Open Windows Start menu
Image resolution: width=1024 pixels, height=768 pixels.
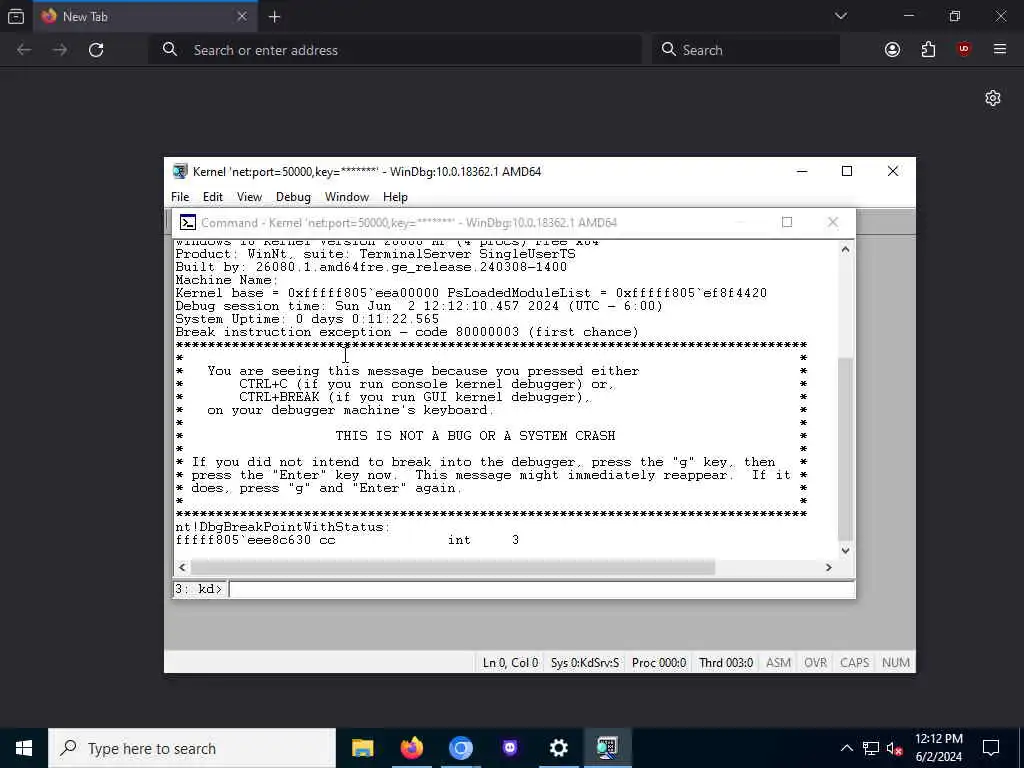click(x=24, y=748)
